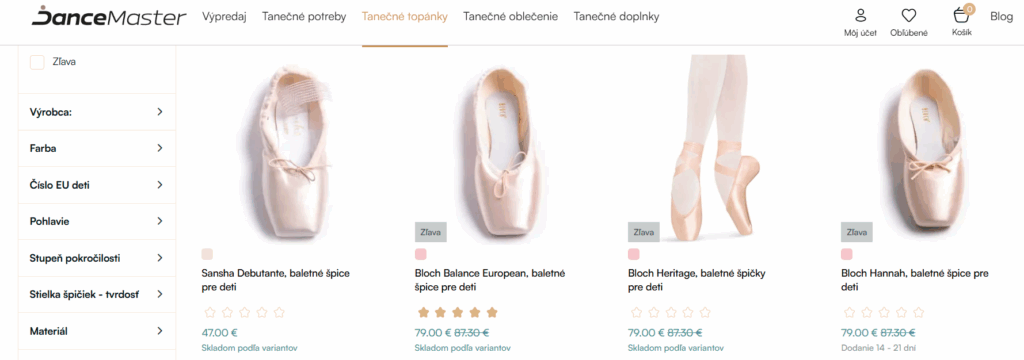Tick the Zľava filter checkbox
This screenshot has width=1024, height=360.
tap(37, 62)
